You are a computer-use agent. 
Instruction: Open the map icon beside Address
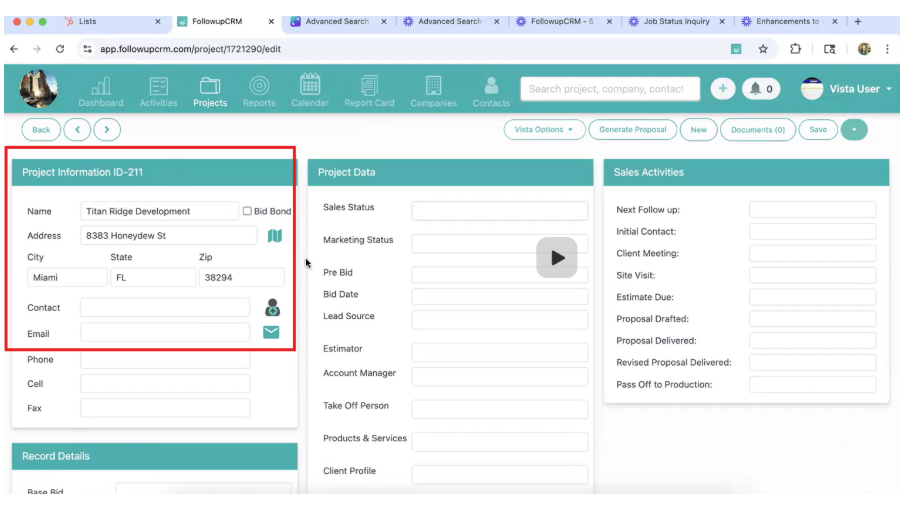(275, 236)
